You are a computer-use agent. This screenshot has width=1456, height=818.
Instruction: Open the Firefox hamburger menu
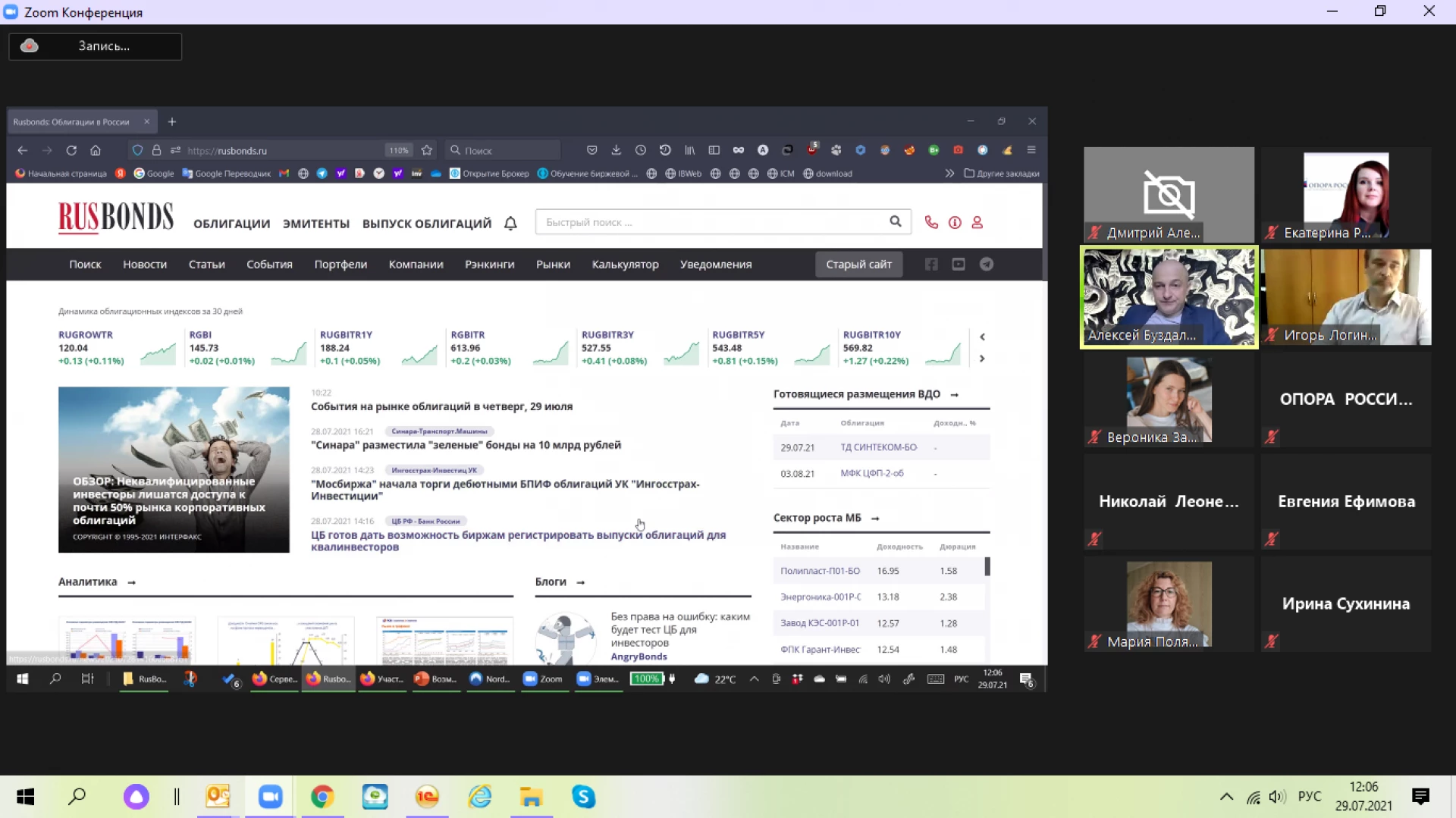coord(1031,150)
